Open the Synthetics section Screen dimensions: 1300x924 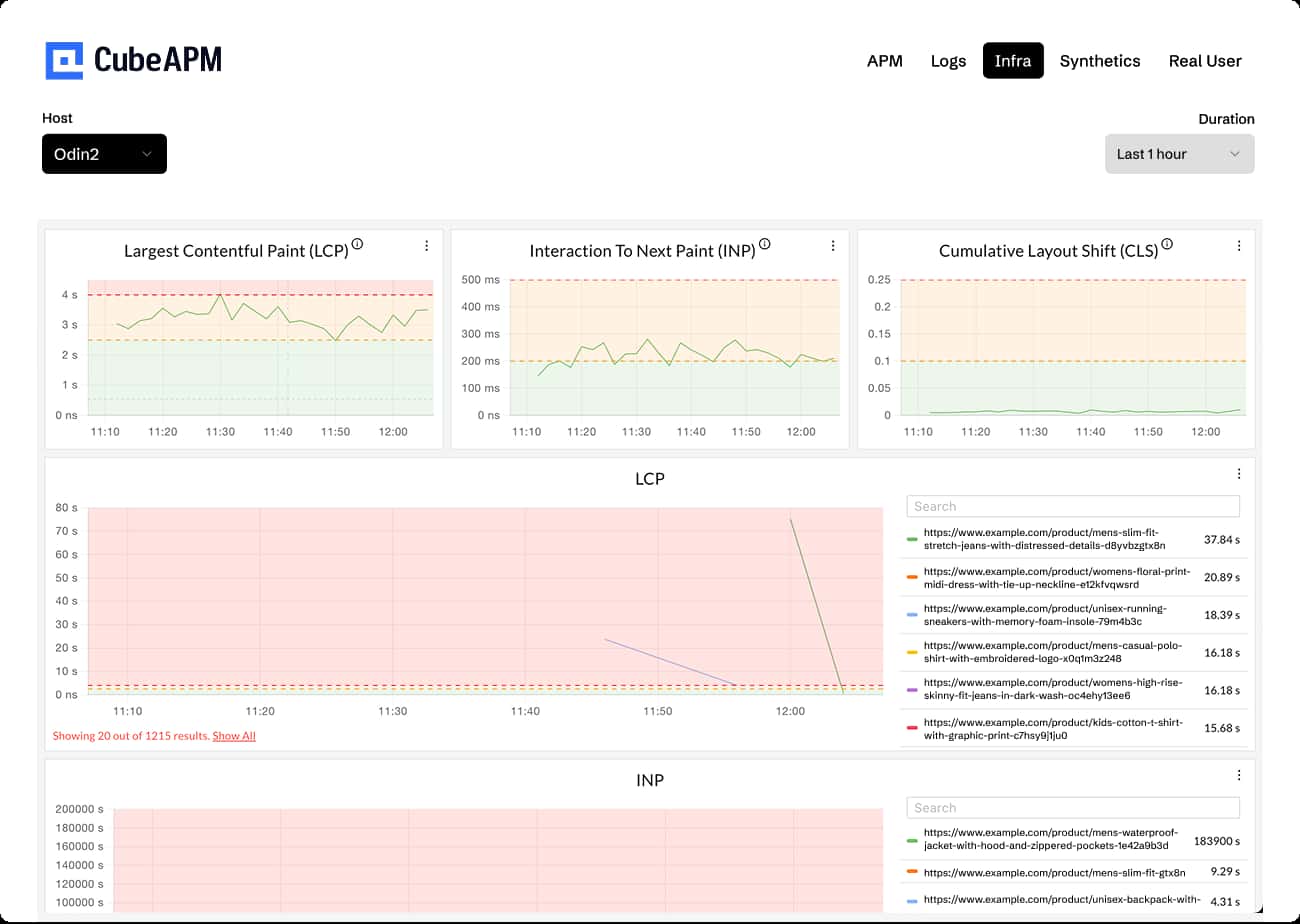[x=1100, y=61]
